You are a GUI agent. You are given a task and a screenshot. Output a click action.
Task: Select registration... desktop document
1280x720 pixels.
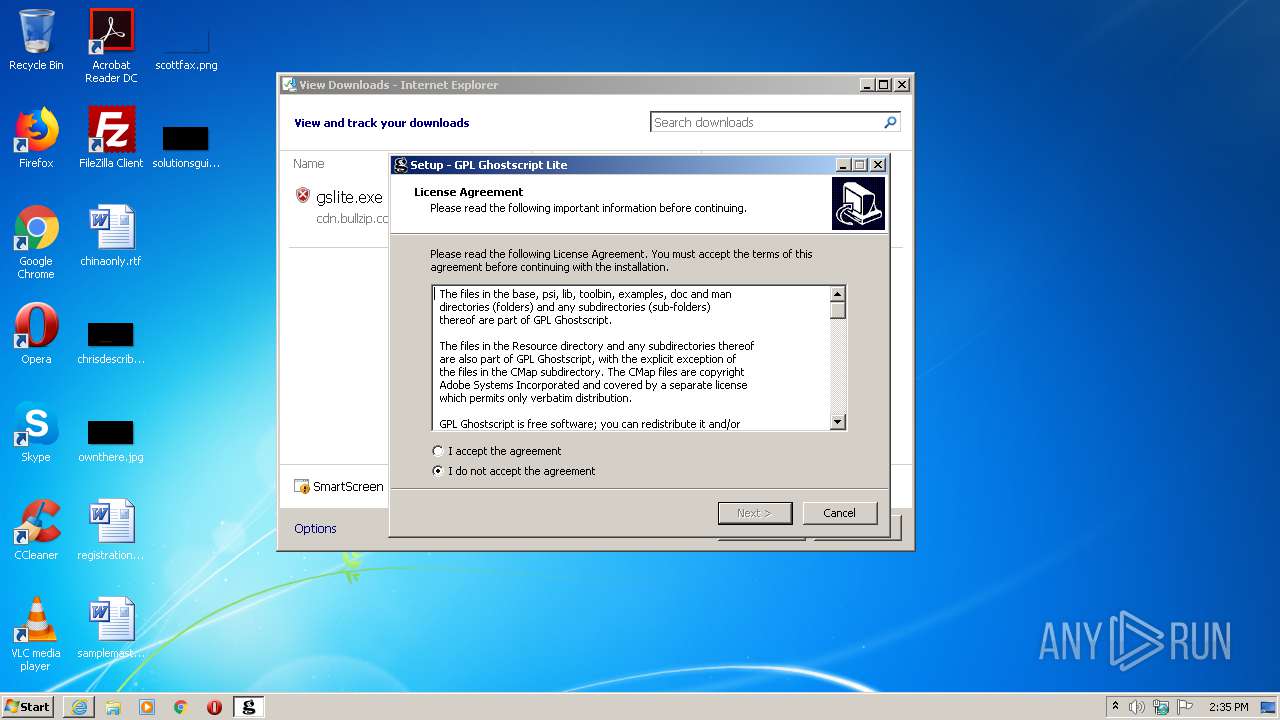click(111, 530)
